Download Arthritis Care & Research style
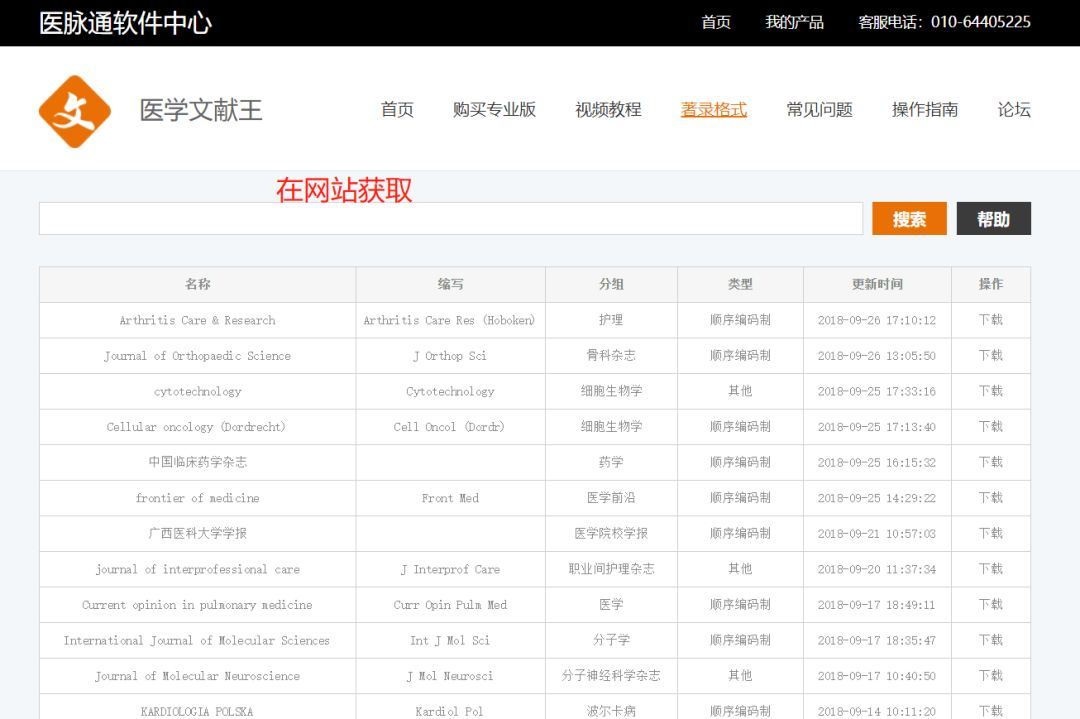The height and width of the screenshot is (719, 1080). click(x=991, y=320)
